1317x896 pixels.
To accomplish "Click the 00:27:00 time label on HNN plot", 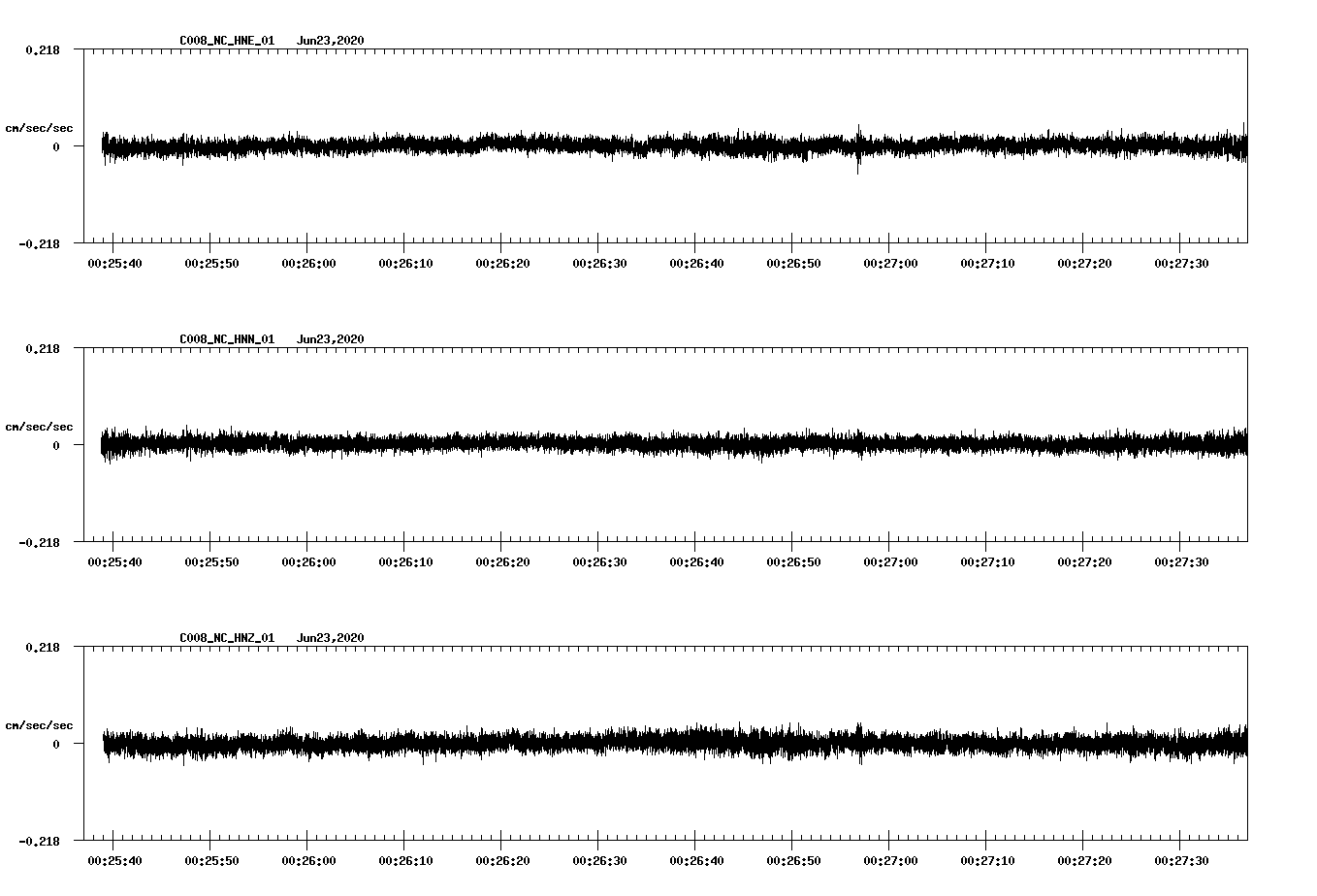I will (x=890, y=562).
